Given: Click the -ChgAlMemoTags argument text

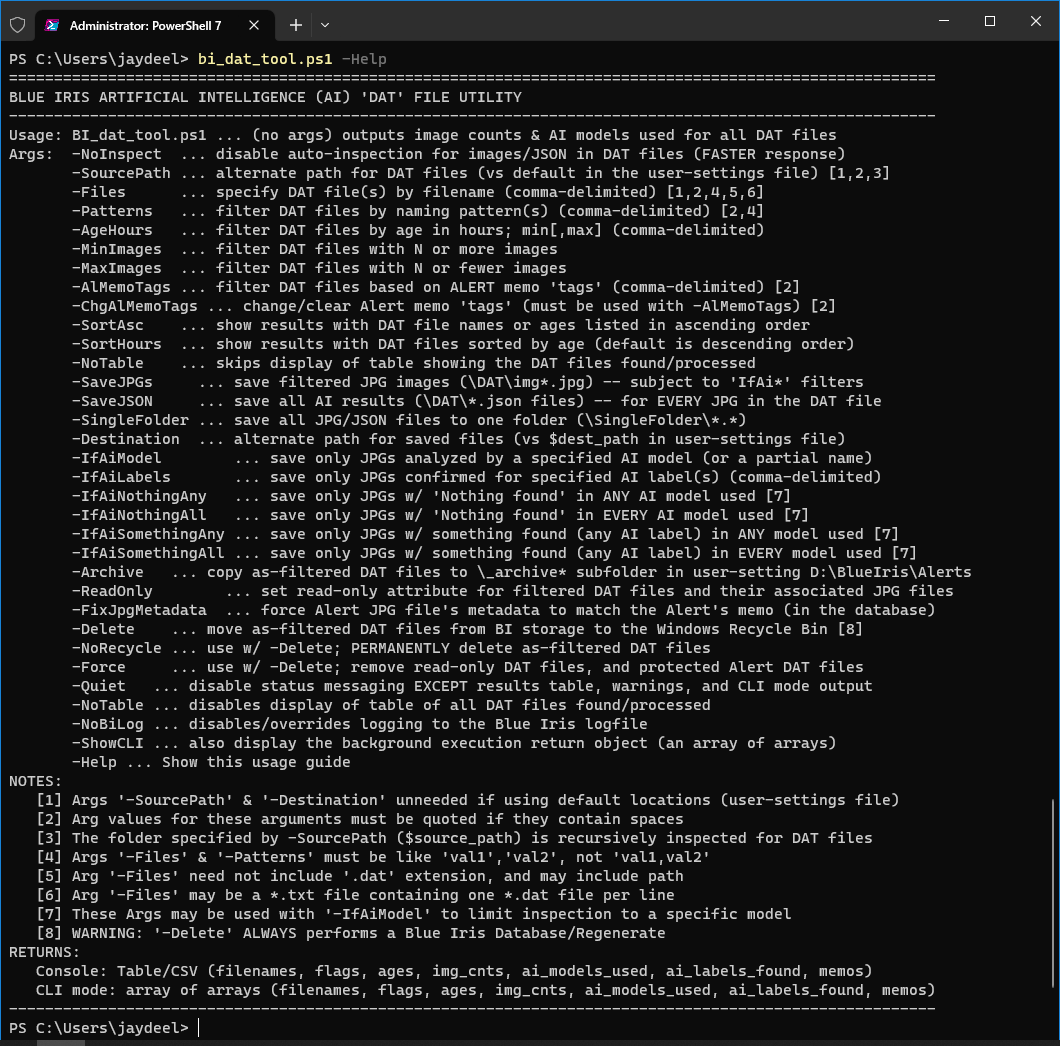Looking at the screenshot, I should click(135, 306).
